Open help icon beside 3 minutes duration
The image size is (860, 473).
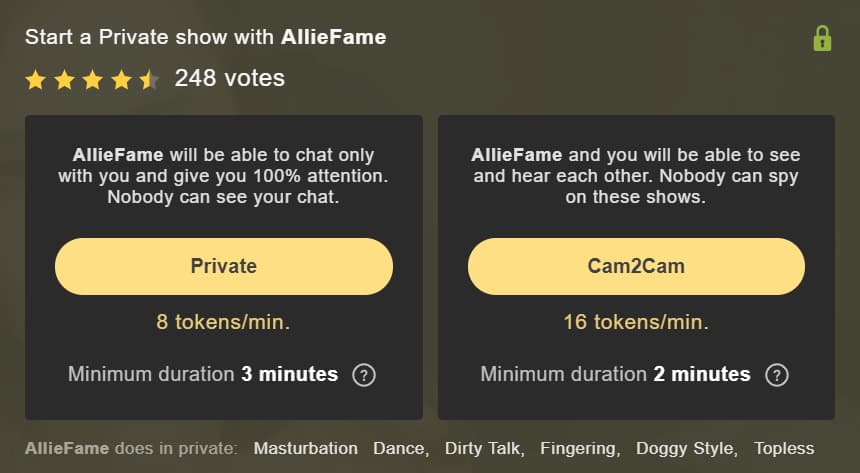click(364, 375)
